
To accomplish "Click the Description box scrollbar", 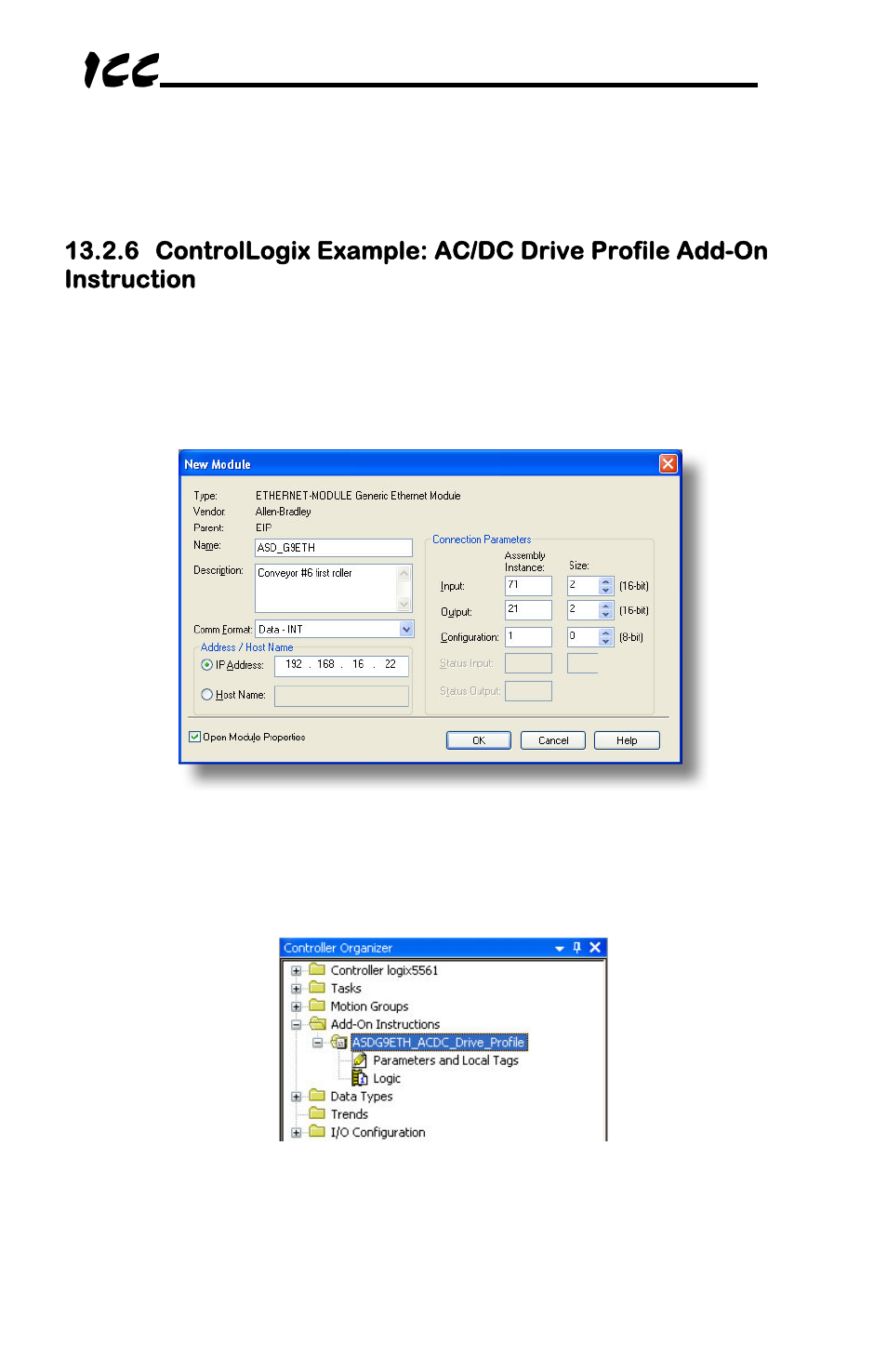I will 404,588.
